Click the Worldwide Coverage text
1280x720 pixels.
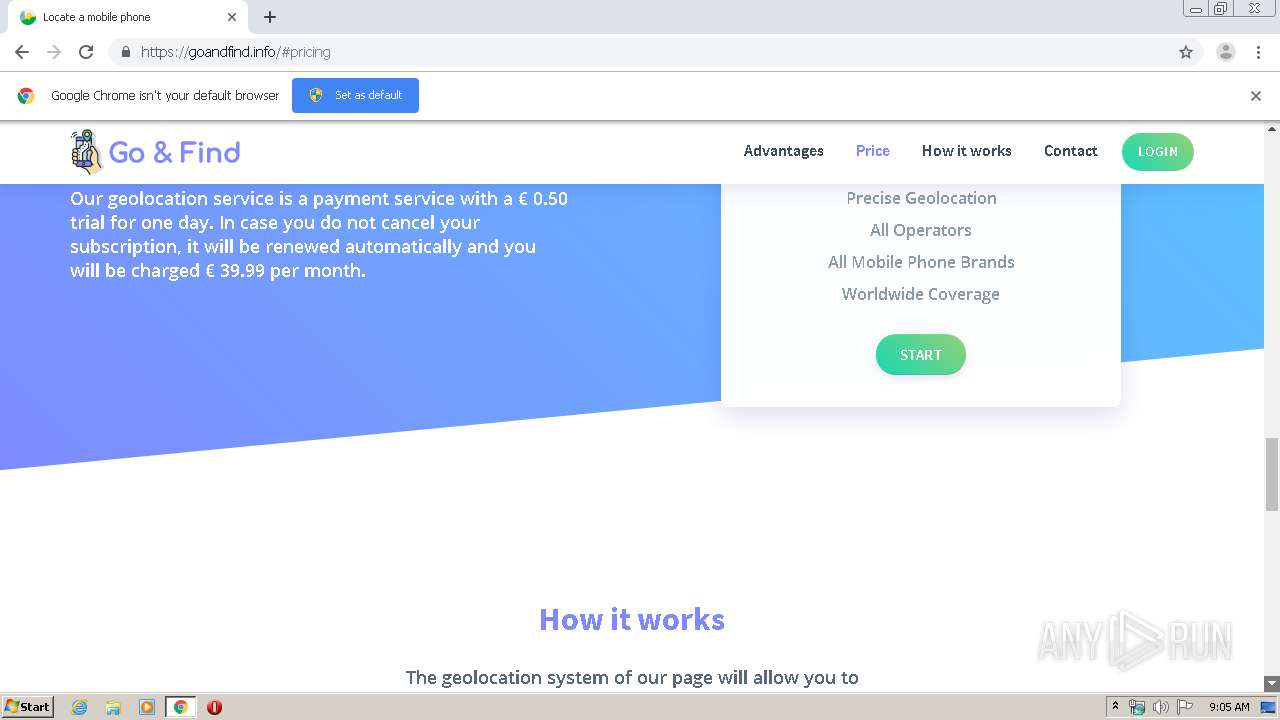tap(921, 294)
